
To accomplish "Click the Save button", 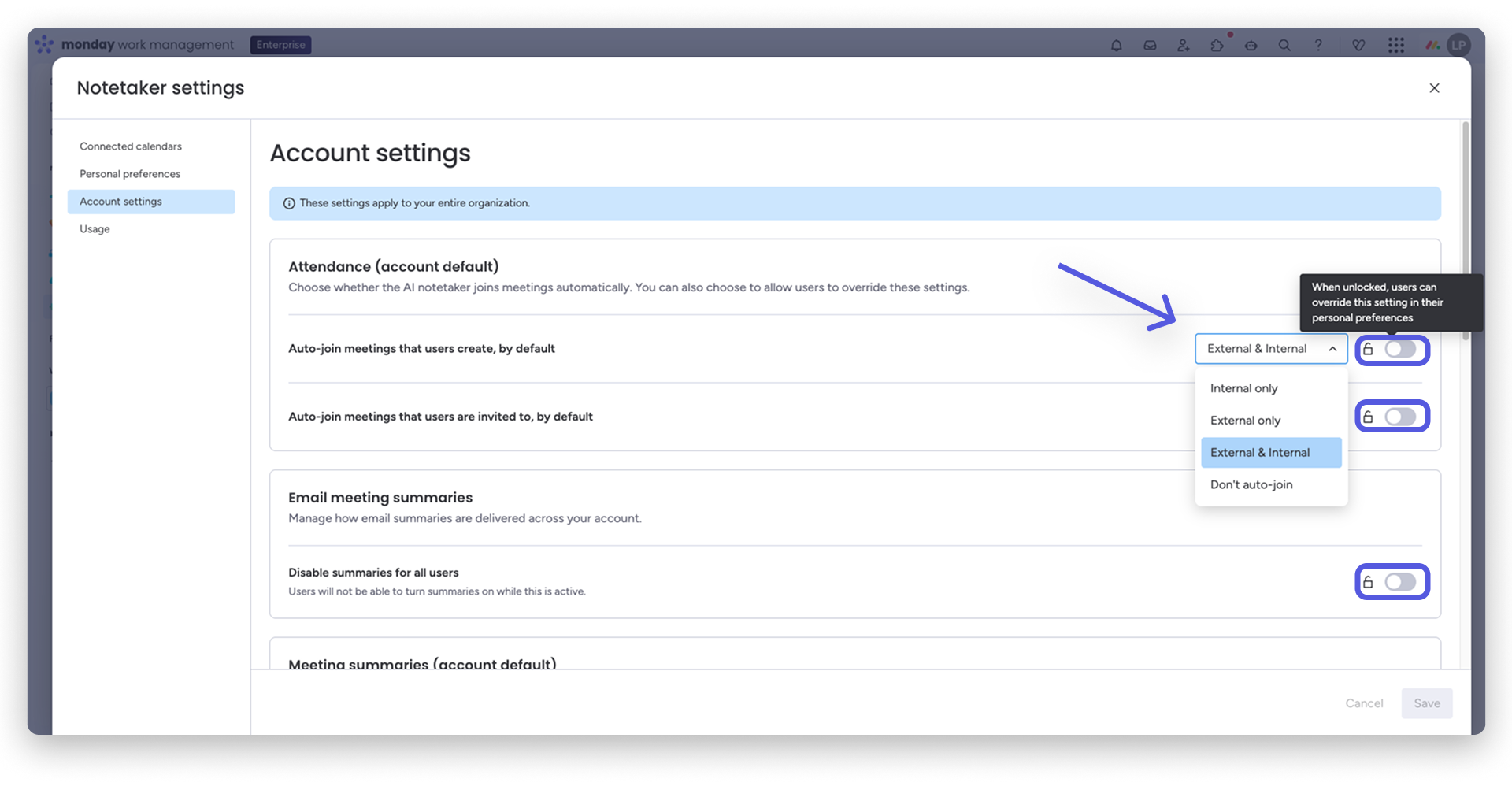I will (1426, 703).
